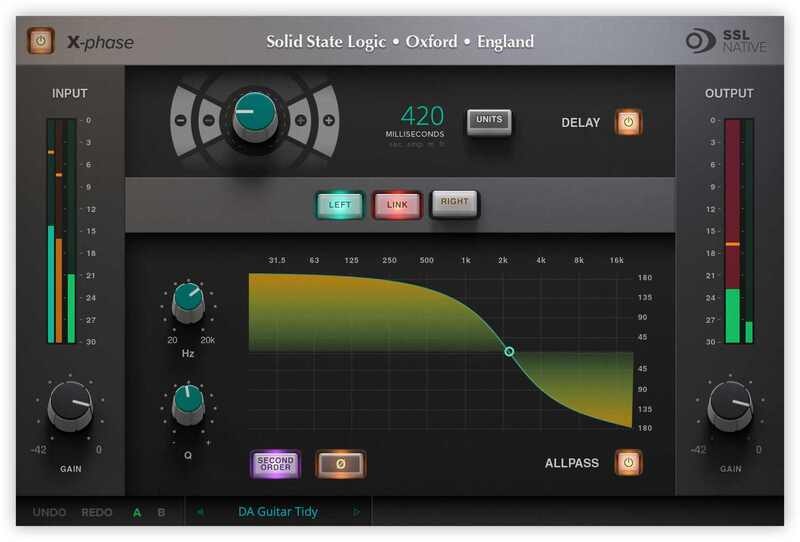Viewport: 800px width, 542px height.
Task: Click the UNDO button
Action: [x=49, y=512]
